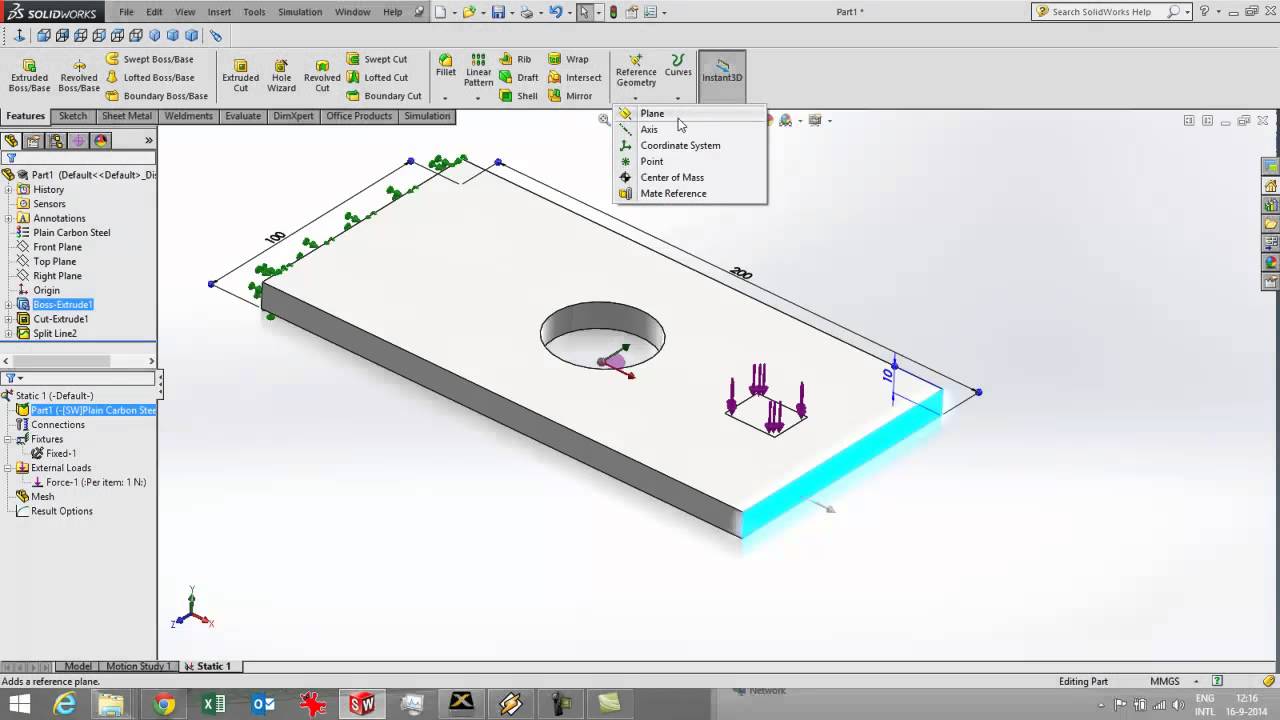The image size is (1280, 720).
Task: Click the Fillet tool
Action: coord(446,65)
